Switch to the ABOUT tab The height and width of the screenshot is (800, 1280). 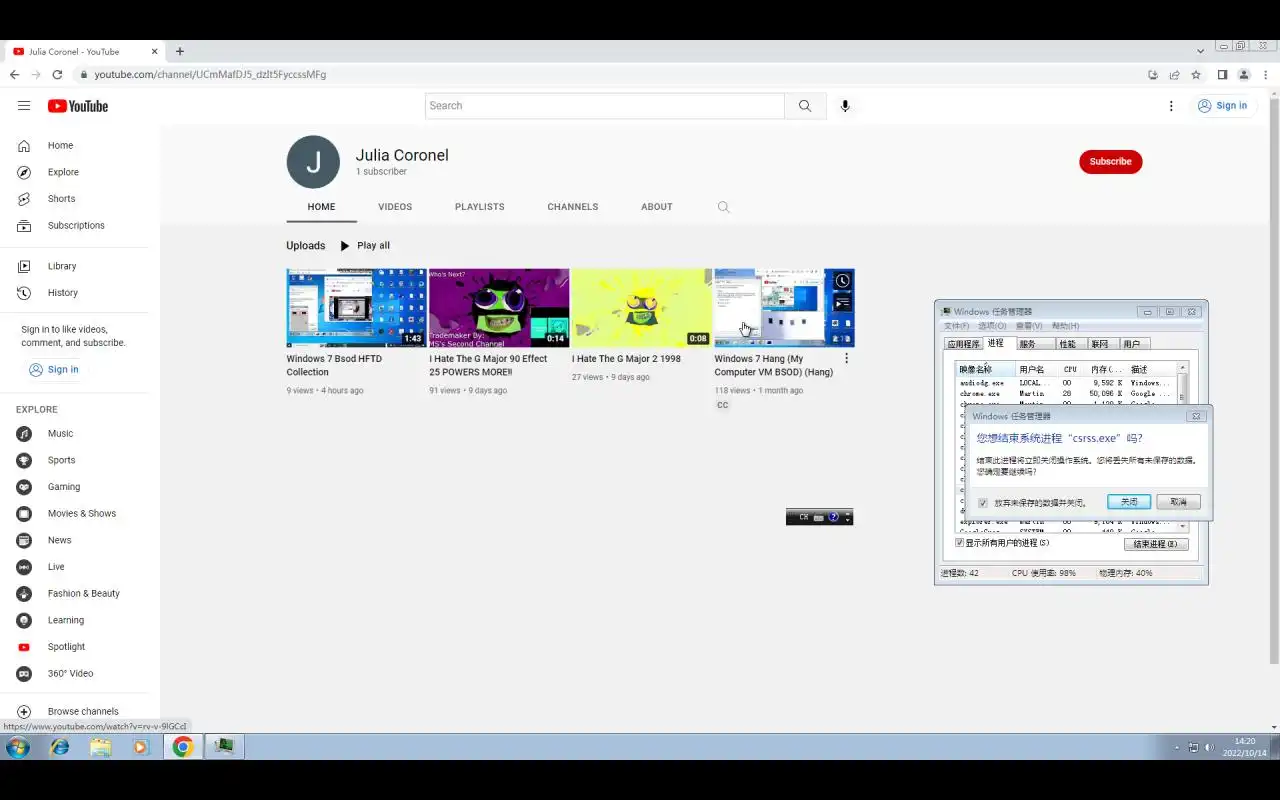(657, 207)
